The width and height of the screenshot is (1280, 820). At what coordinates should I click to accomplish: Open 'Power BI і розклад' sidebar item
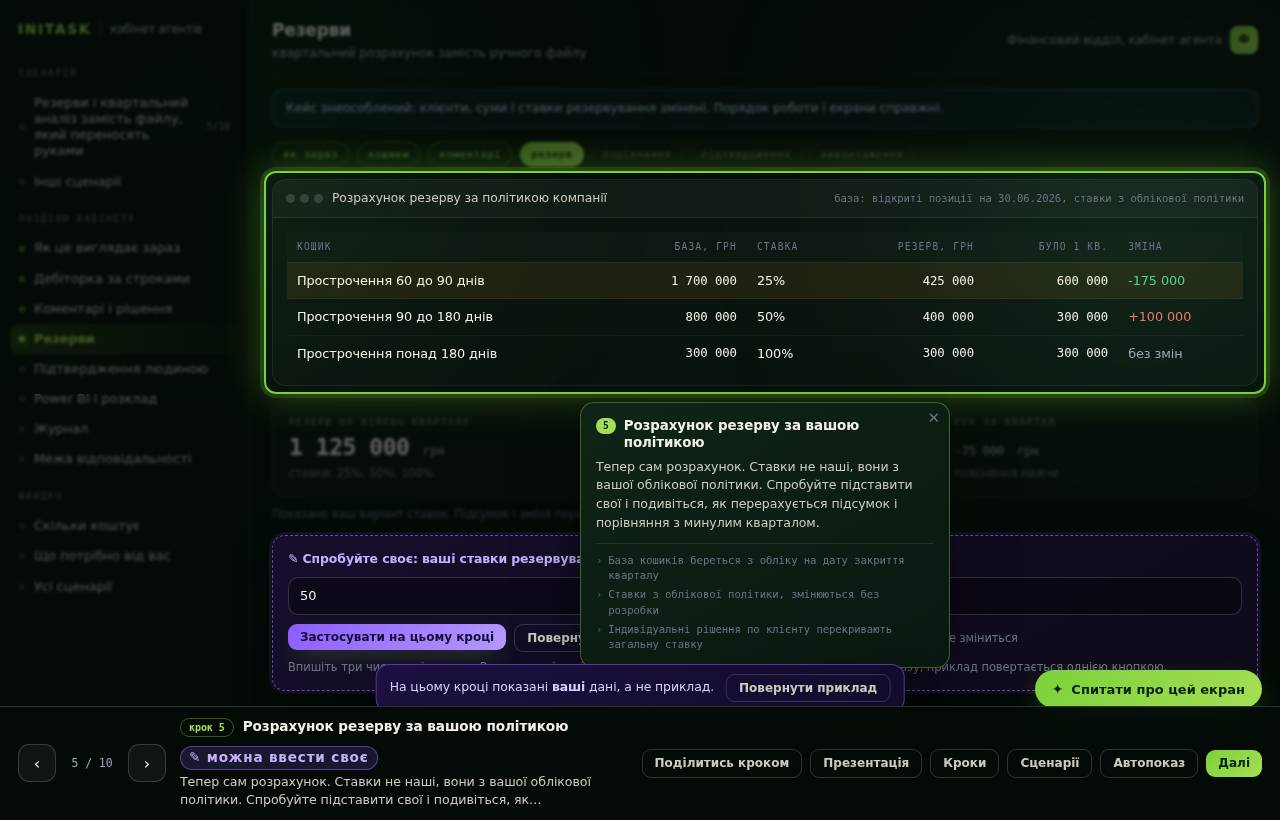pos(95,399)
